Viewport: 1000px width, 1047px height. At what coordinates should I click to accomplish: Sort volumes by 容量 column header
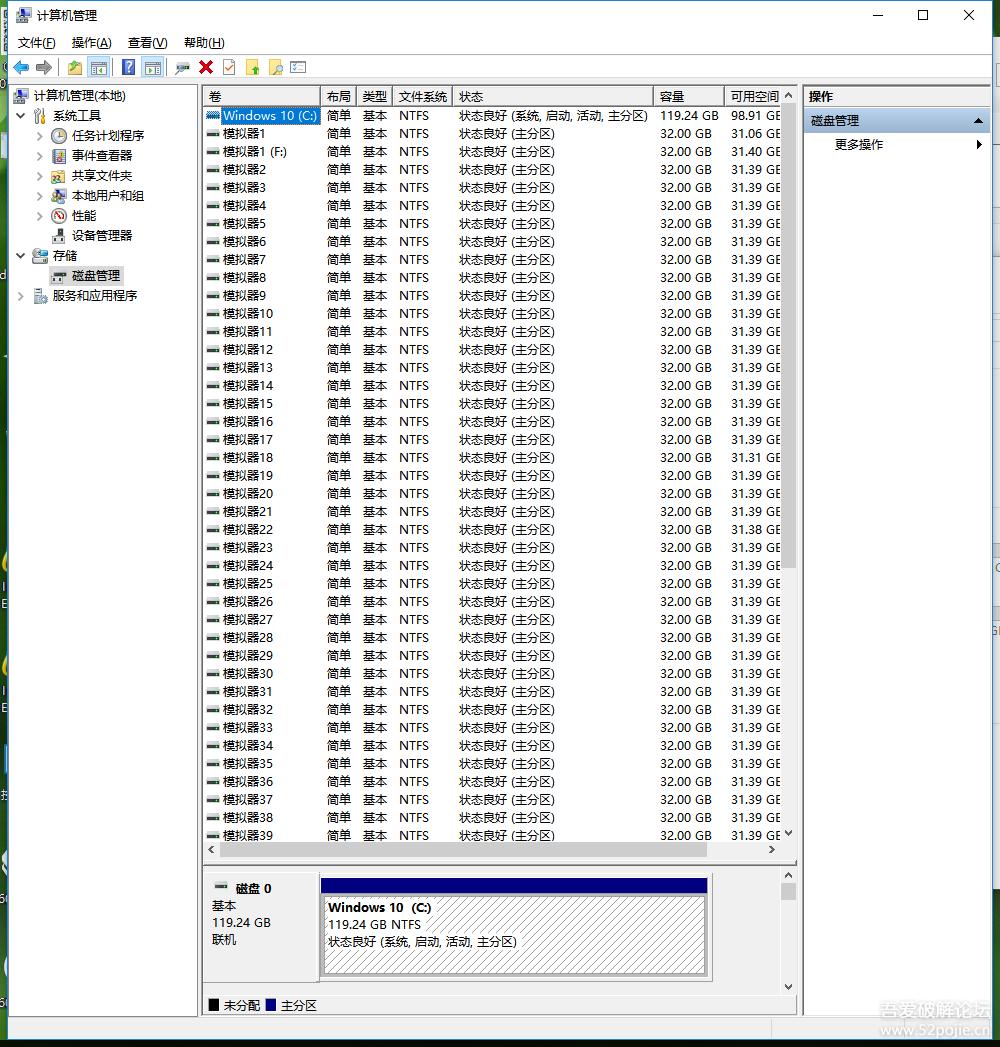[686, 96]
